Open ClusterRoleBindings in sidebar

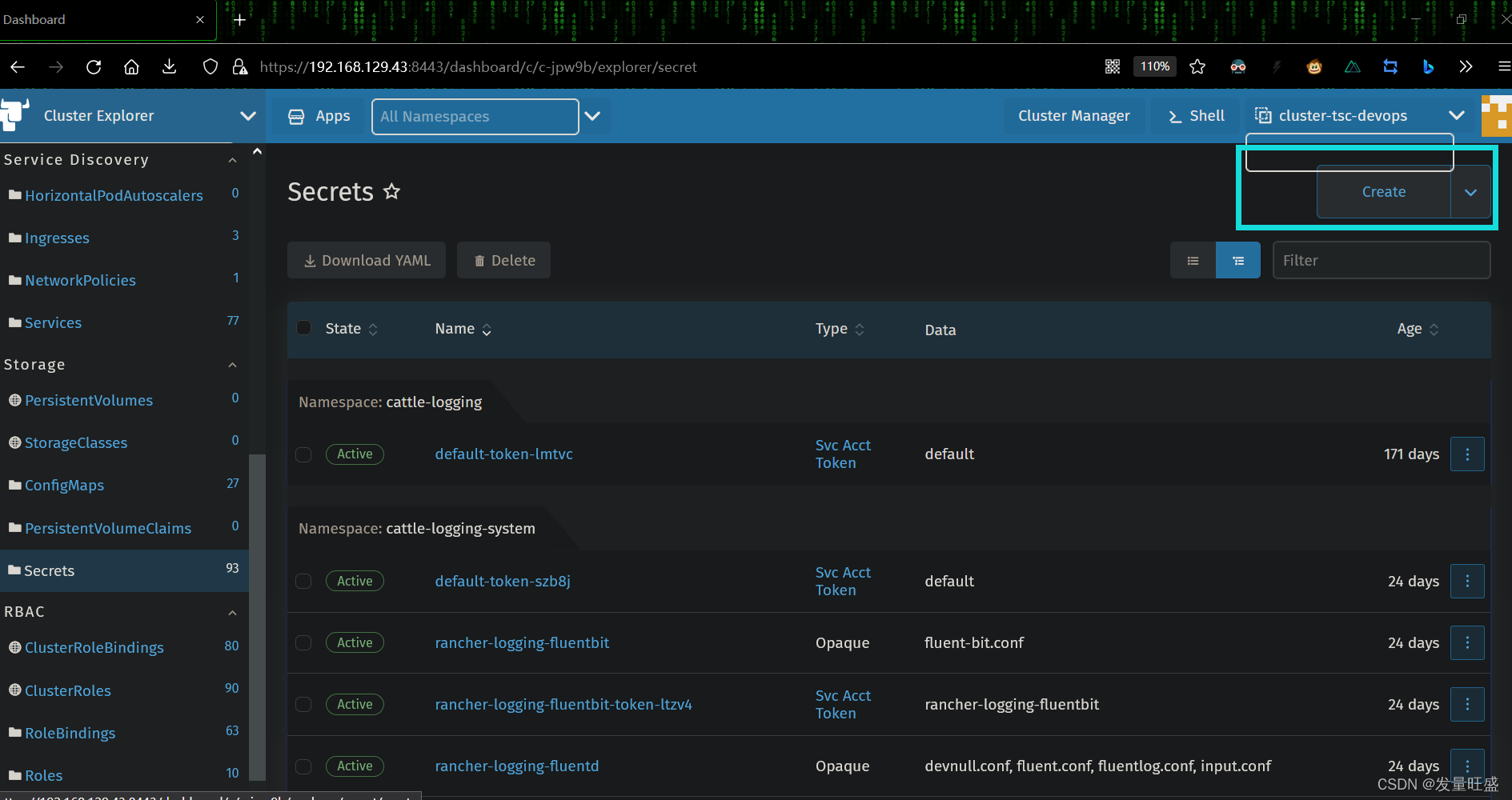[x=94, y=647]
